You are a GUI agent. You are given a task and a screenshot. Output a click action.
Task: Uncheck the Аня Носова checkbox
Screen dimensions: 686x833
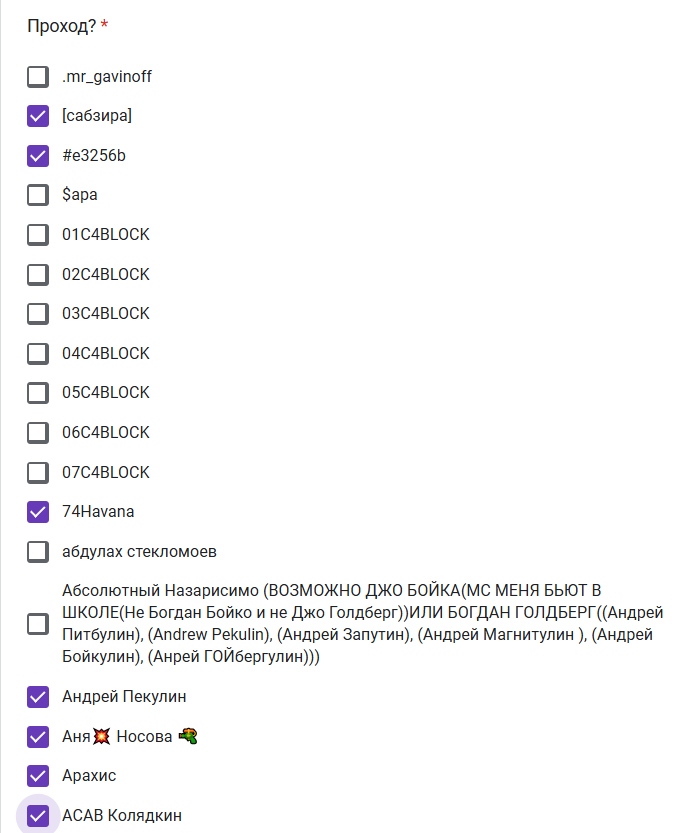pyautogui.click(x=38, y=737)
